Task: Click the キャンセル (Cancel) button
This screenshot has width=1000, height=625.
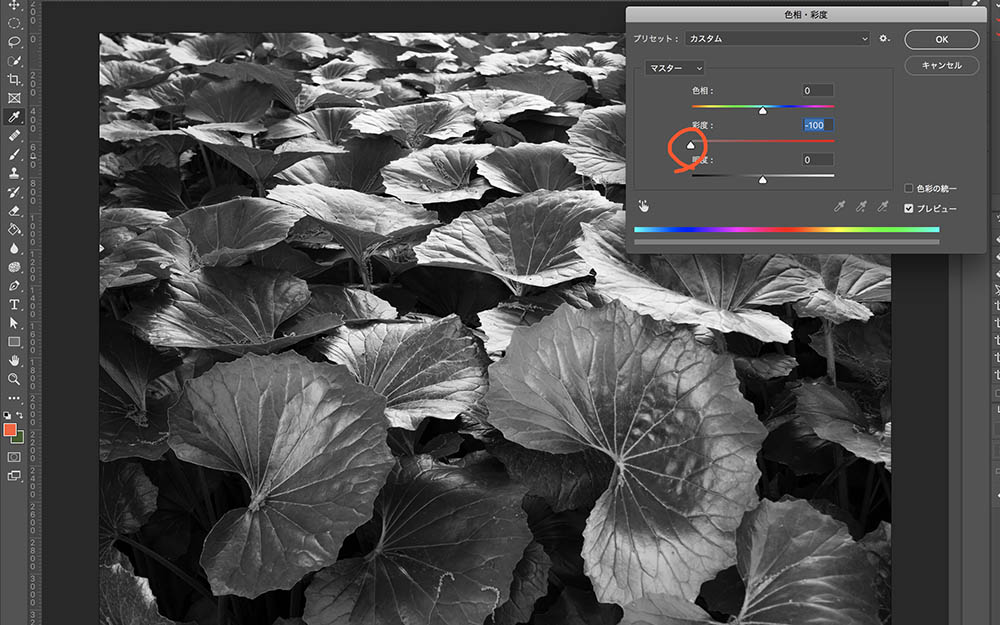Action: click(941, 65)
